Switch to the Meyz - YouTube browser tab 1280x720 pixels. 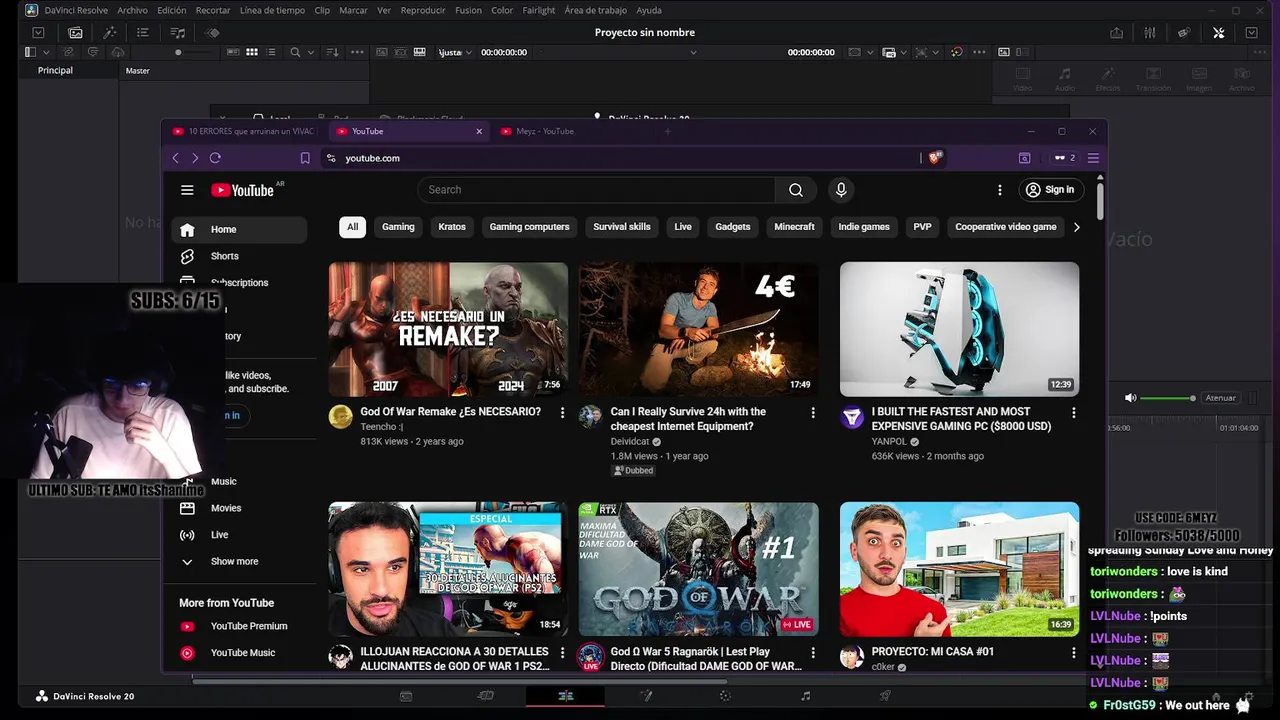[x=545, y=131]
